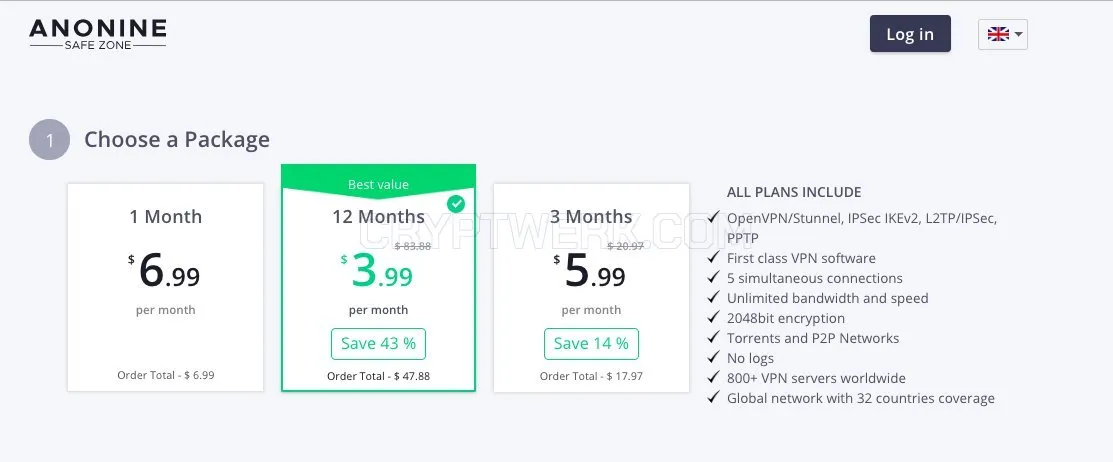The width and height of the screenshot is (1113, 462).
Task: Click the Save 43 % badge
Action: click(x=378, y=344)
